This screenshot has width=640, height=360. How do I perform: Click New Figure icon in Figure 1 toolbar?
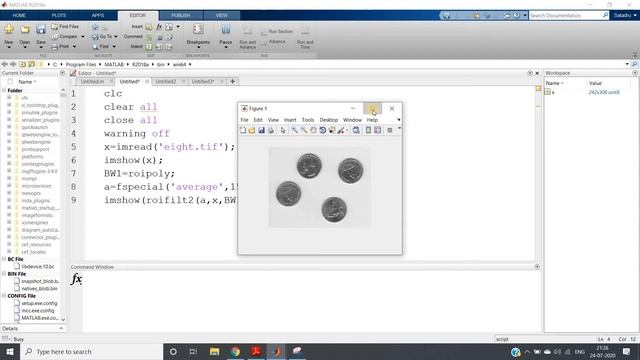click(243, 130)
